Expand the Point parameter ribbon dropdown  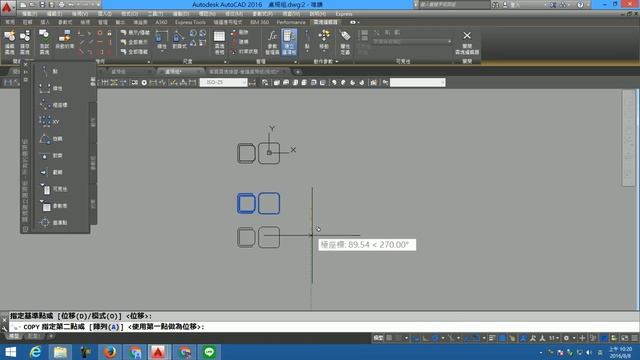(x=307, y=52)
